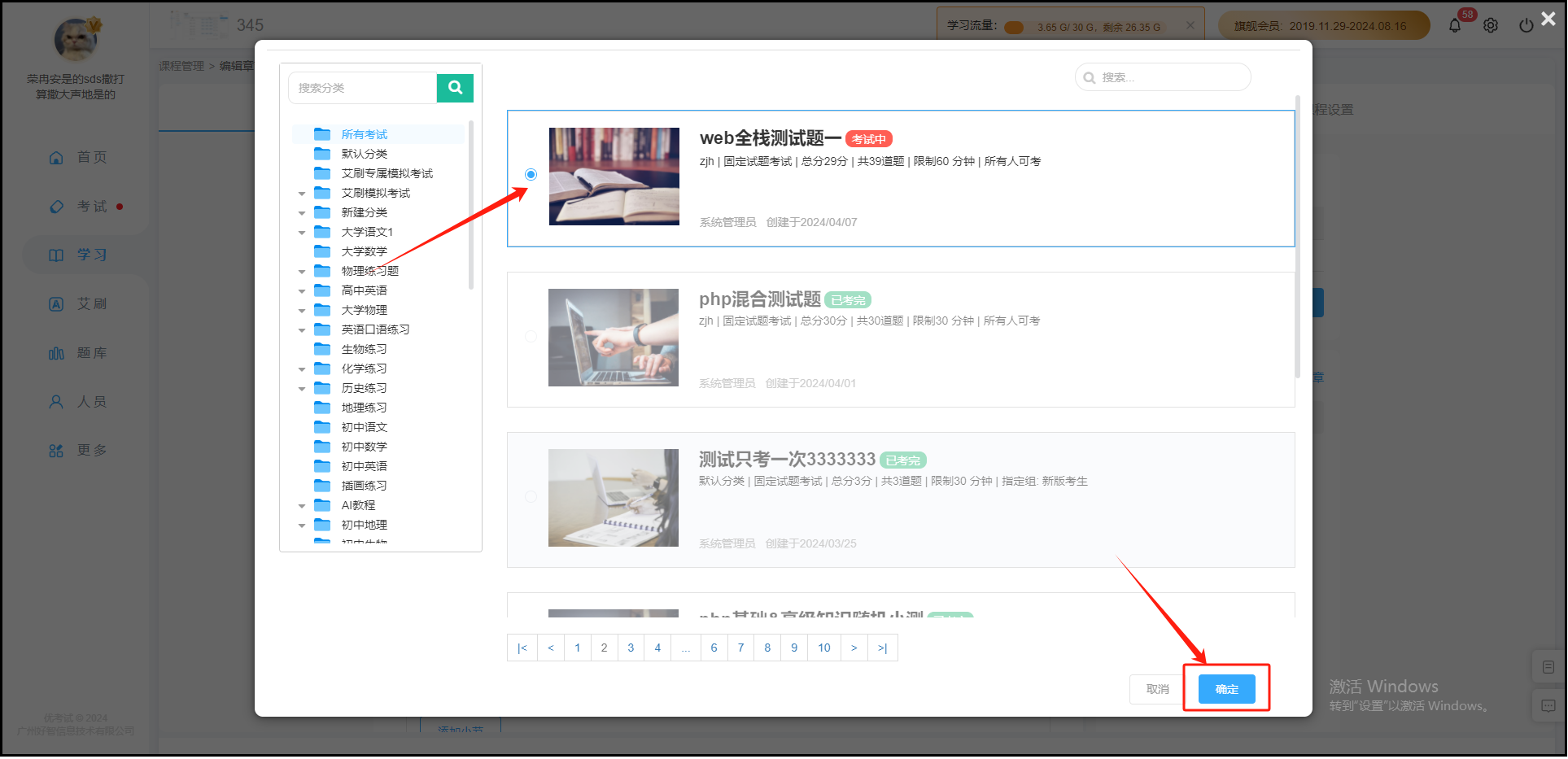1568x759 pixels.
Task: Expand the 化学练习 tree node
Action: (x=302, y=369)
